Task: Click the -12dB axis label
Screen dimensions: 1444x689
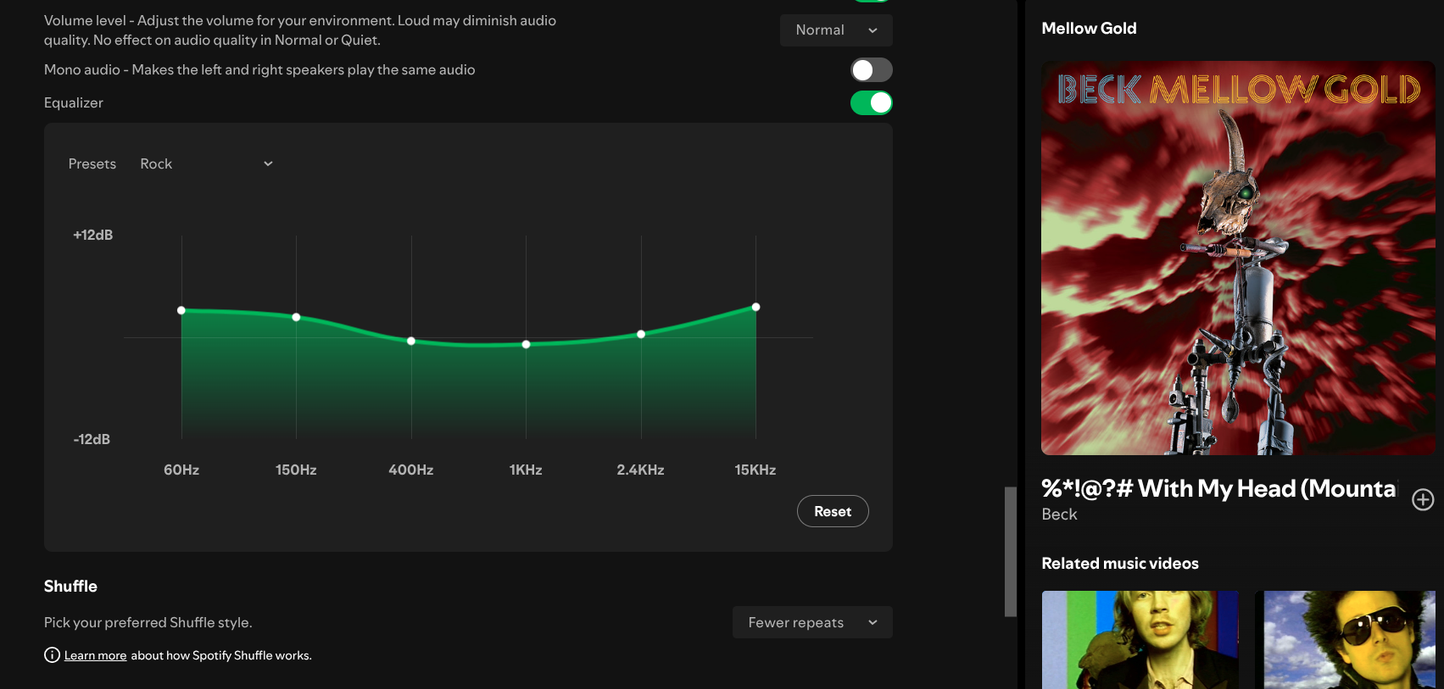Action: 92,439
